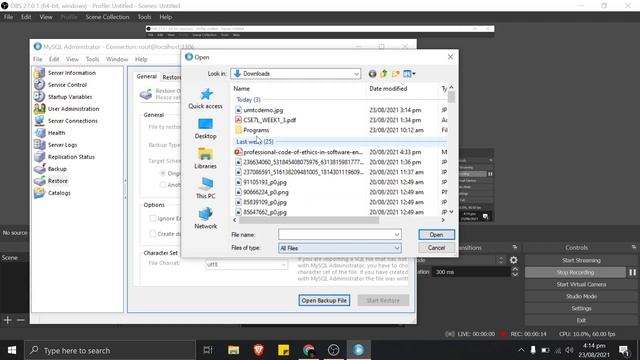Click the File name input field

[x=336, y=235]
